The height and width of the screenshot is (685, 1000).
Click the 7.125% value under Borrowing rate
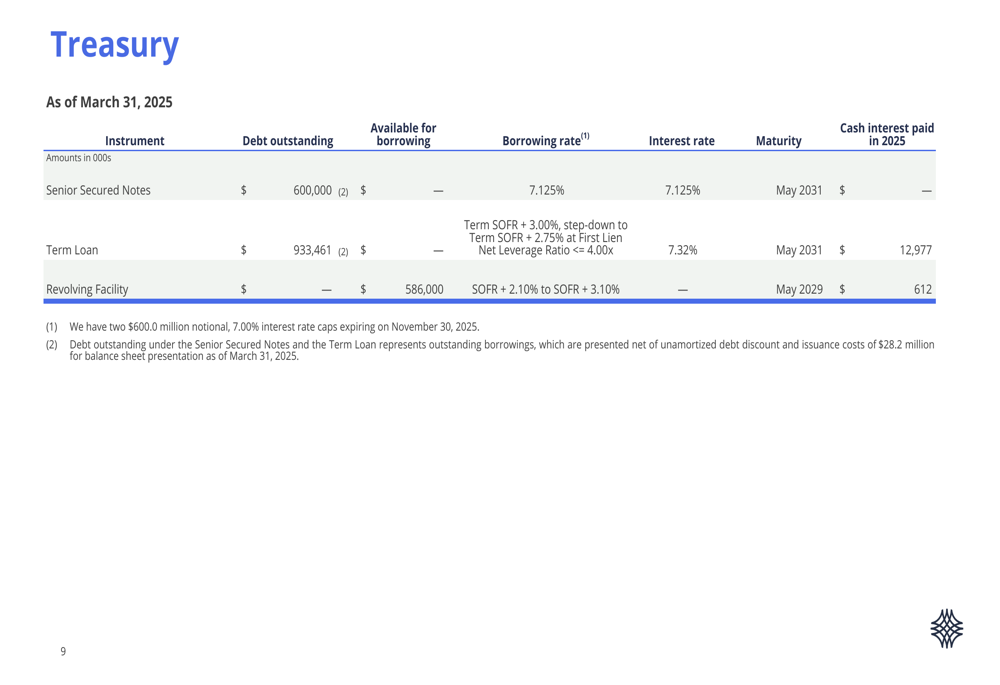(547, 190)
